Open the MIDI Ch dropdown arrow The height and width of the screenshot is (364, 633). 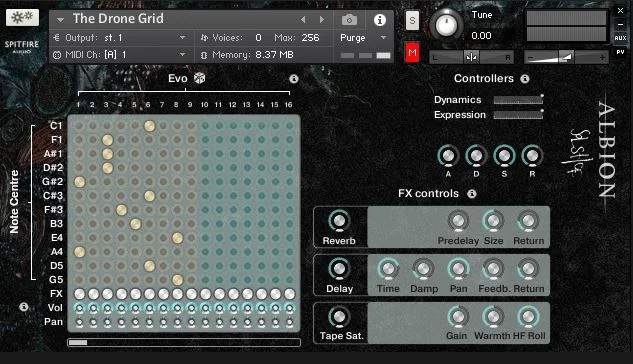click(182, 54)
